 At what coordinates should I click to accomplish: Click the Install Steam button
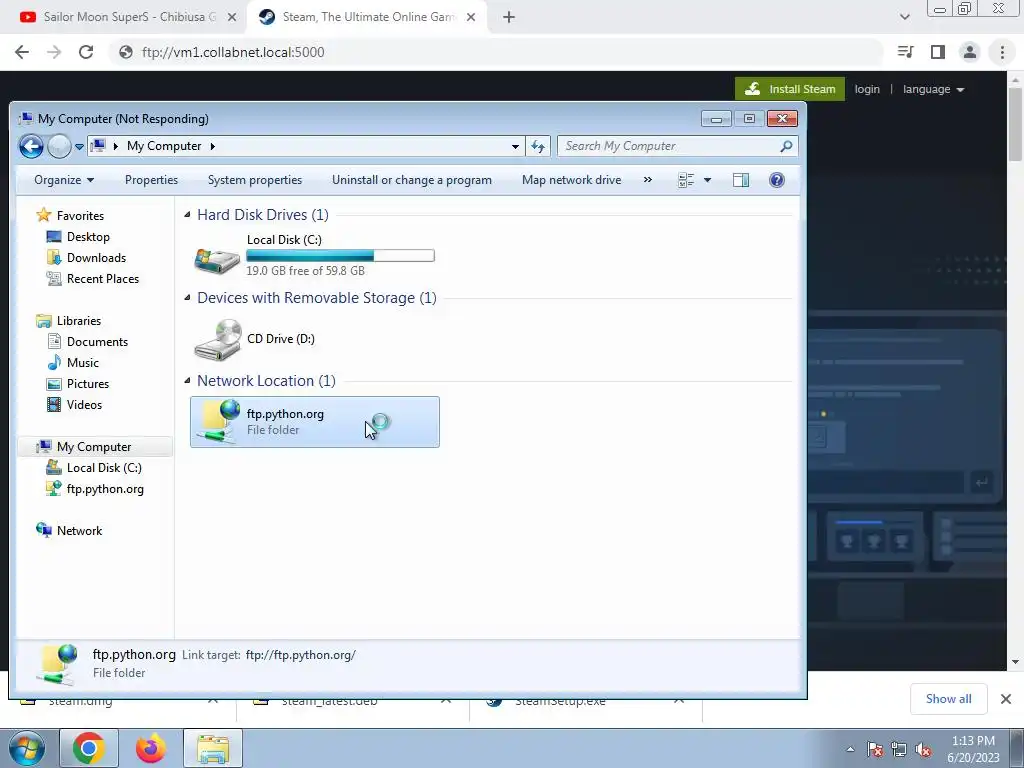[790, 89]
